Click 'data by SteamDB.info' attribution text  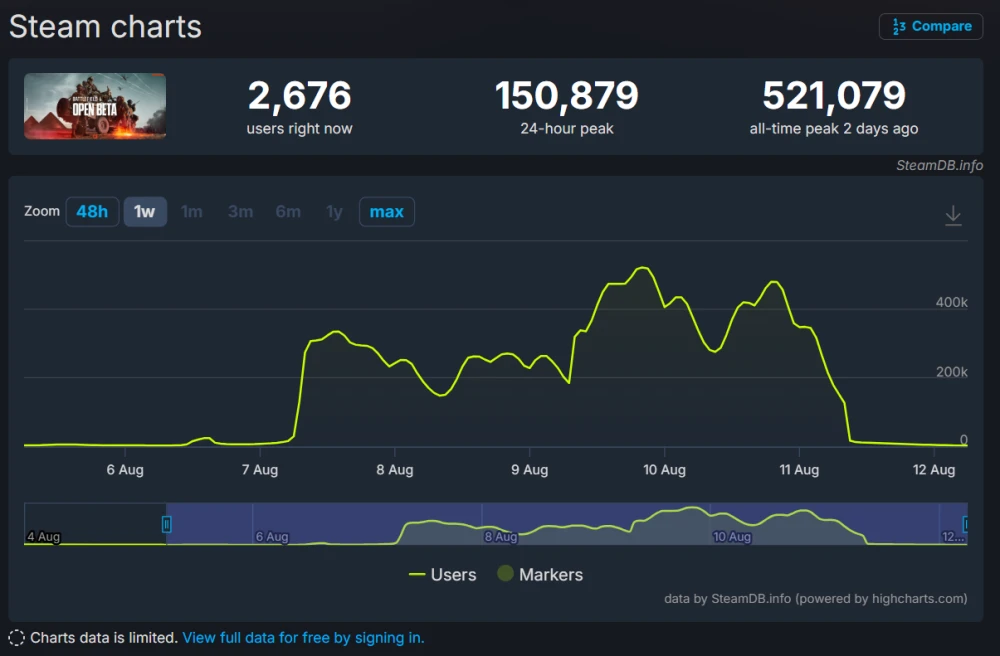(816, 599)
